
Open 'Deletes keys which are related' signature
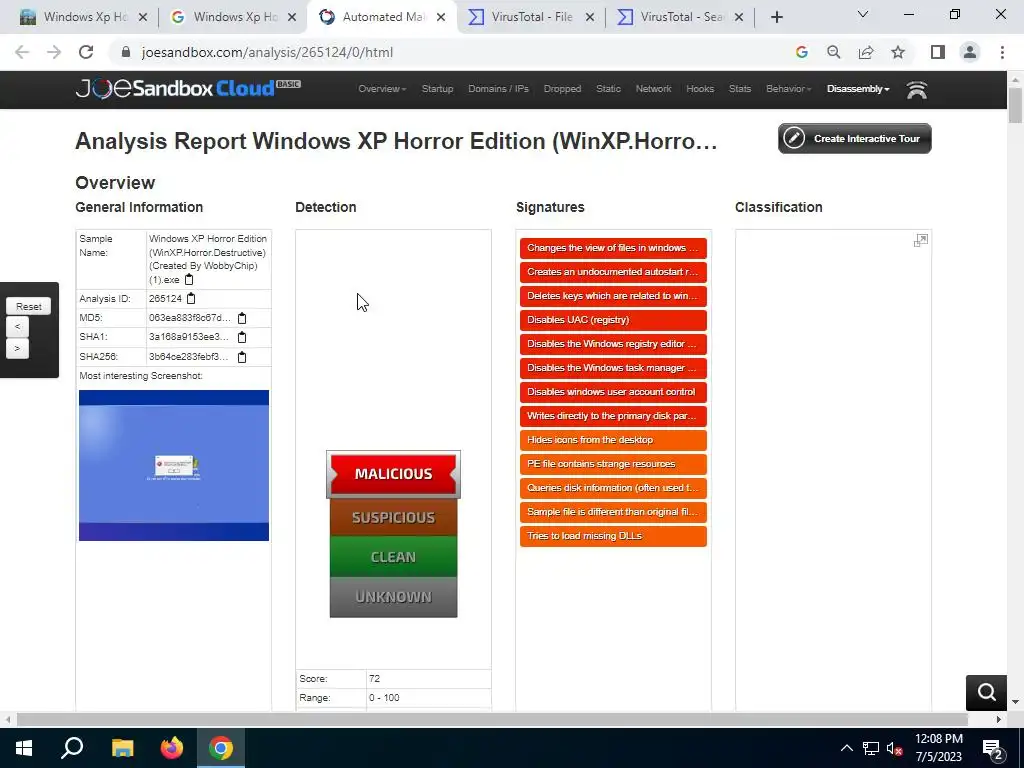[x=613, y=296]
